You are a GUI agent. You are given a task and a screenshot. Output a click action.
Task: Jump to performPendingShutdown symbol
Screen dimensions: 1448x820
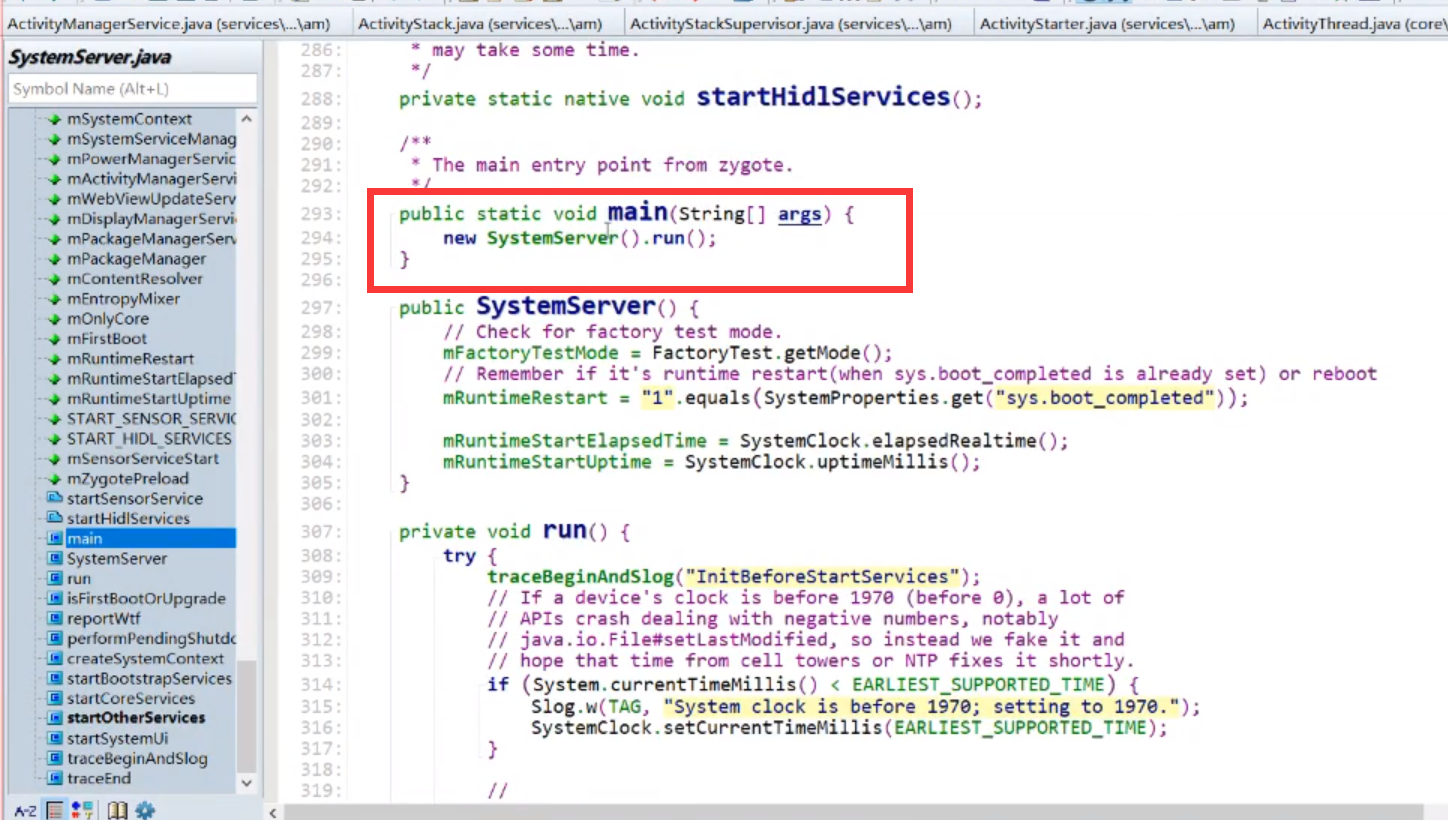pos(151,639)
